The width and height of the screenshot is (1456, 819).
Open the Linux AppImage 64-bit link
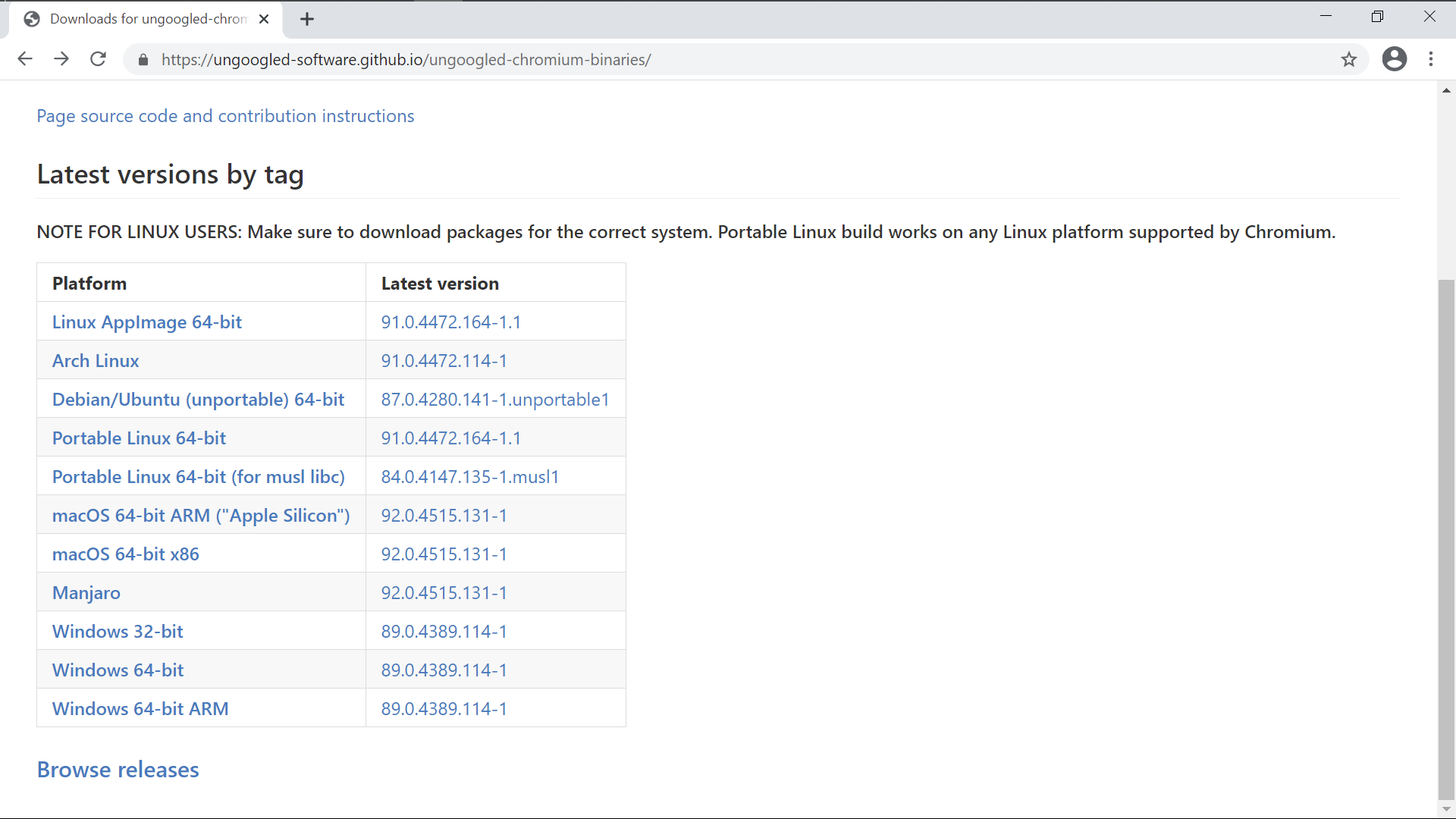pos(146,322)
